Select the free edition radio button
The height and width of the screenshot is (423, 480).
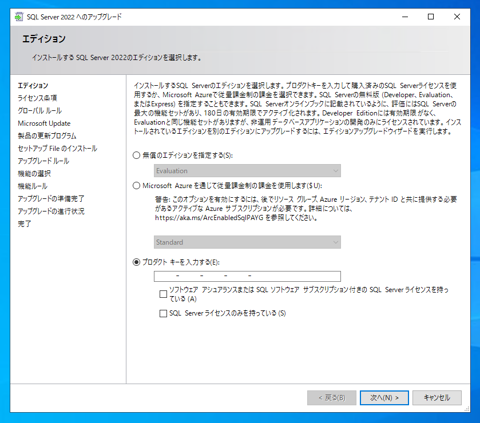coord(136,155)
